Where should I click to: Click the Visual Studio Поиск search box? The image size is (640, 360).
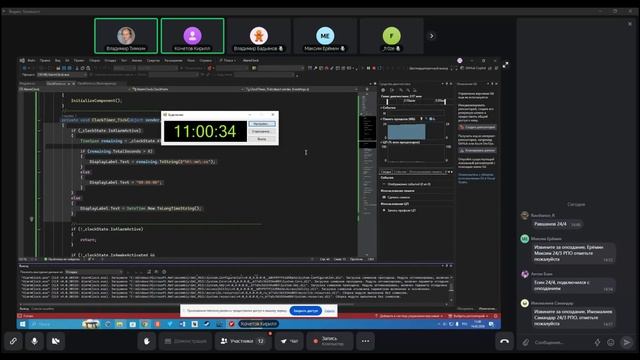228,60
